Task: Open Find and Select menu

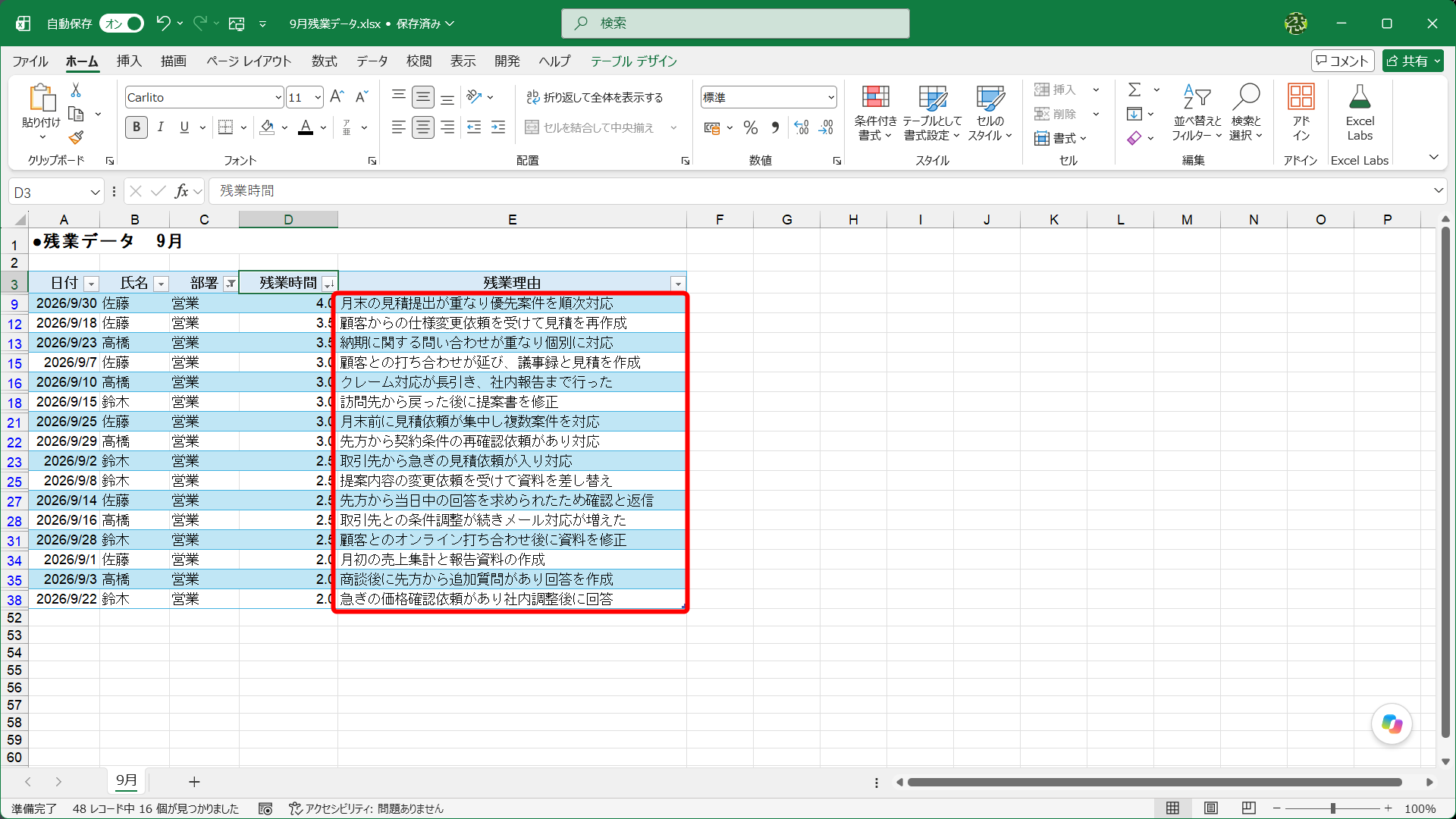Action: click(1246, 113)
